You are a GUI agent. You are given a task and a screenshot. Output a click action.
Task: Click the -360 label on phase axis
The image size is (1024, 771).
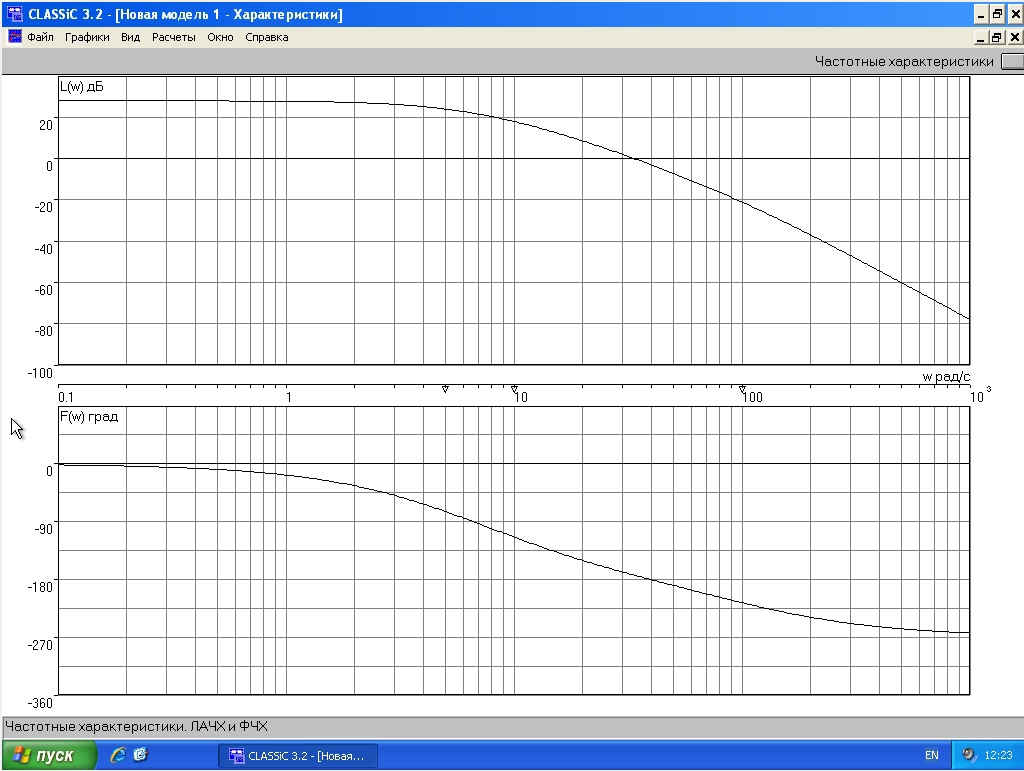click(x=40, y=703)
